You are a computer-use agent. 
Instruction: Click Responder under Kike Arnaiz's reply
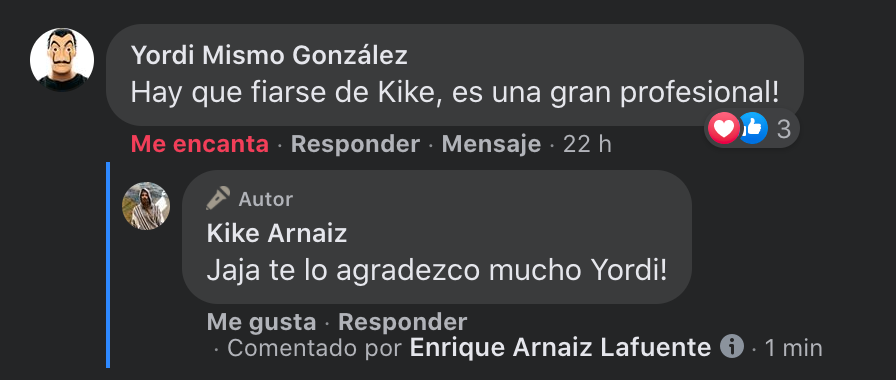pyautogui.click(x=402, y=322)
